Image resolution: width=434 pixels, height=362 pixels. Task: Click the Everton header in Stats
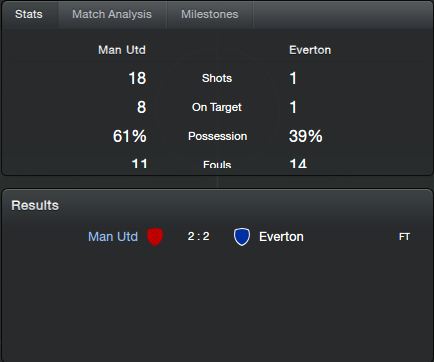(310, 50)
